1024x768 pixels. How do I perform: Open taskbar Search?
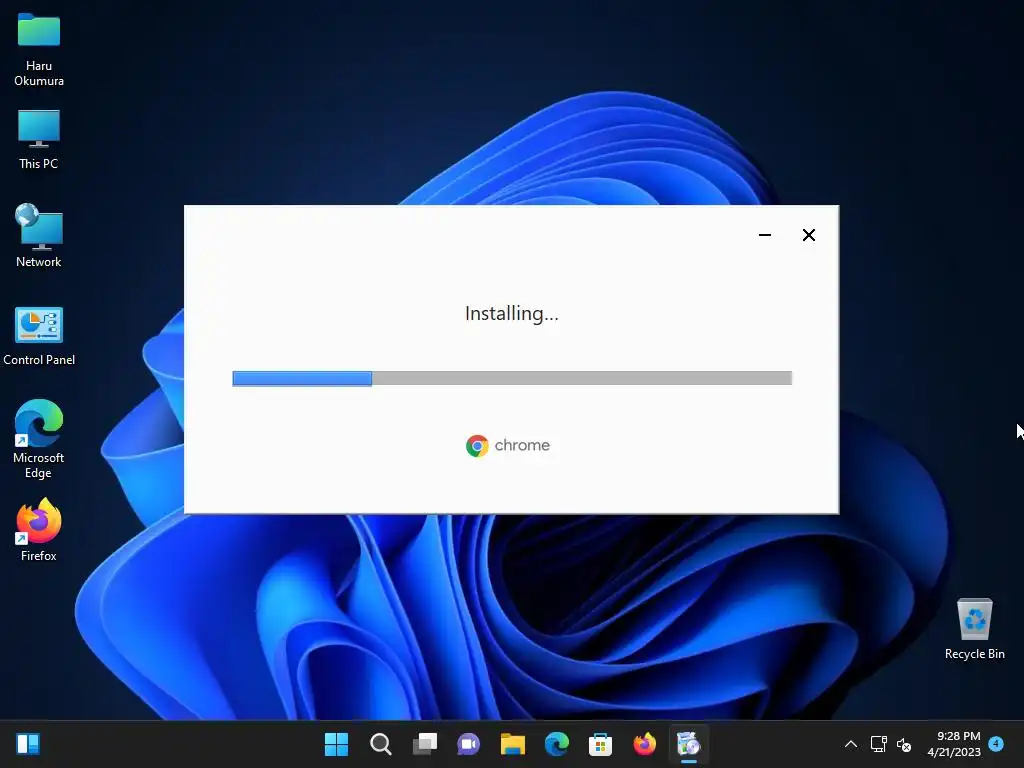(380, 744)
